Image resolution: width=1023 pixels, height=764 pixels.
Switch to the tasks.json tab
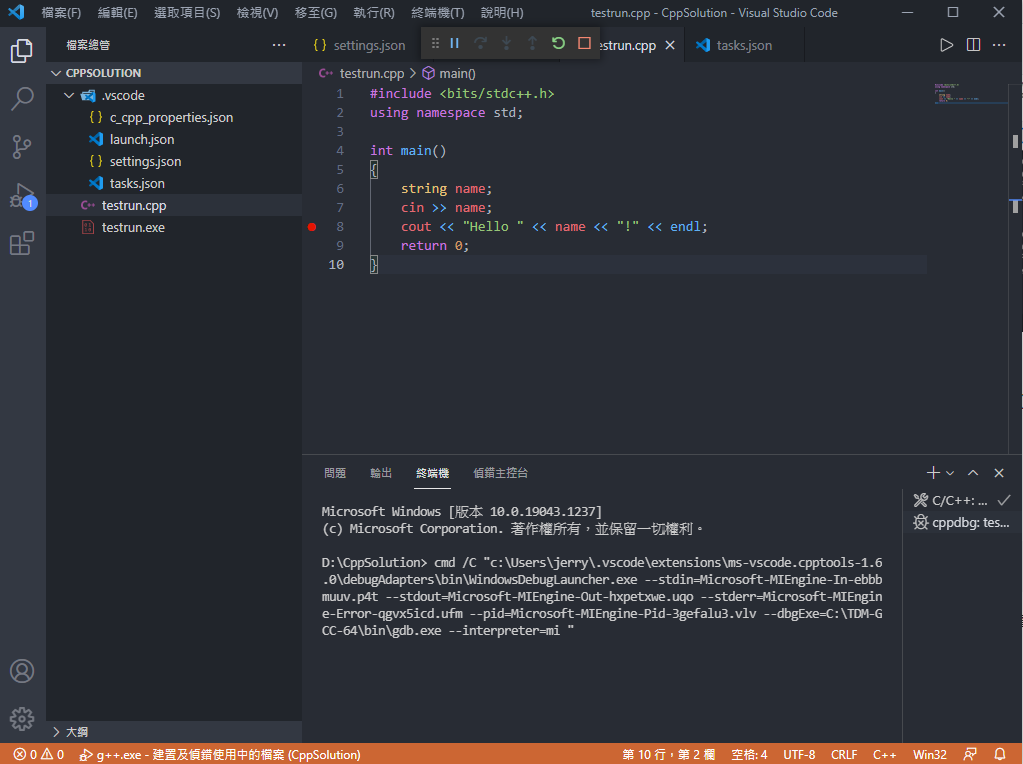click(x=743, y=45)
